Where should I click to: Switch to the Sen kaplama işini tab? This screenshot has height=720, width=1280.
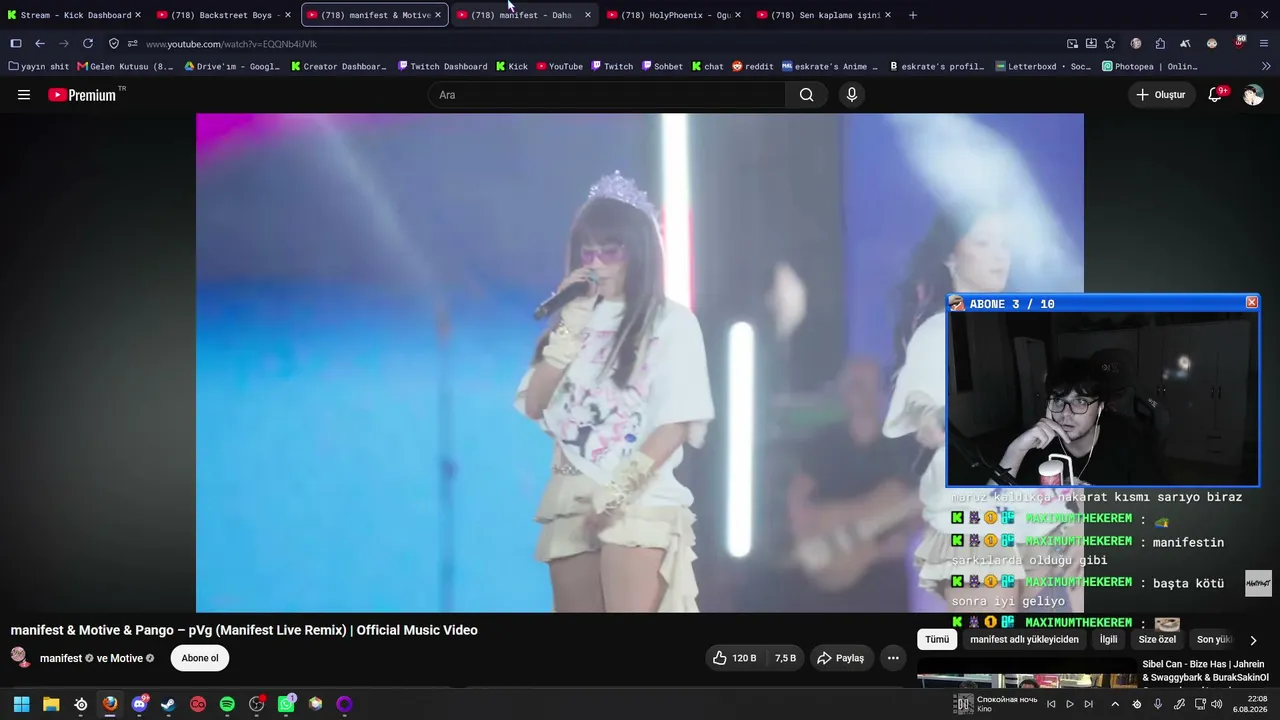coord(824,15)
